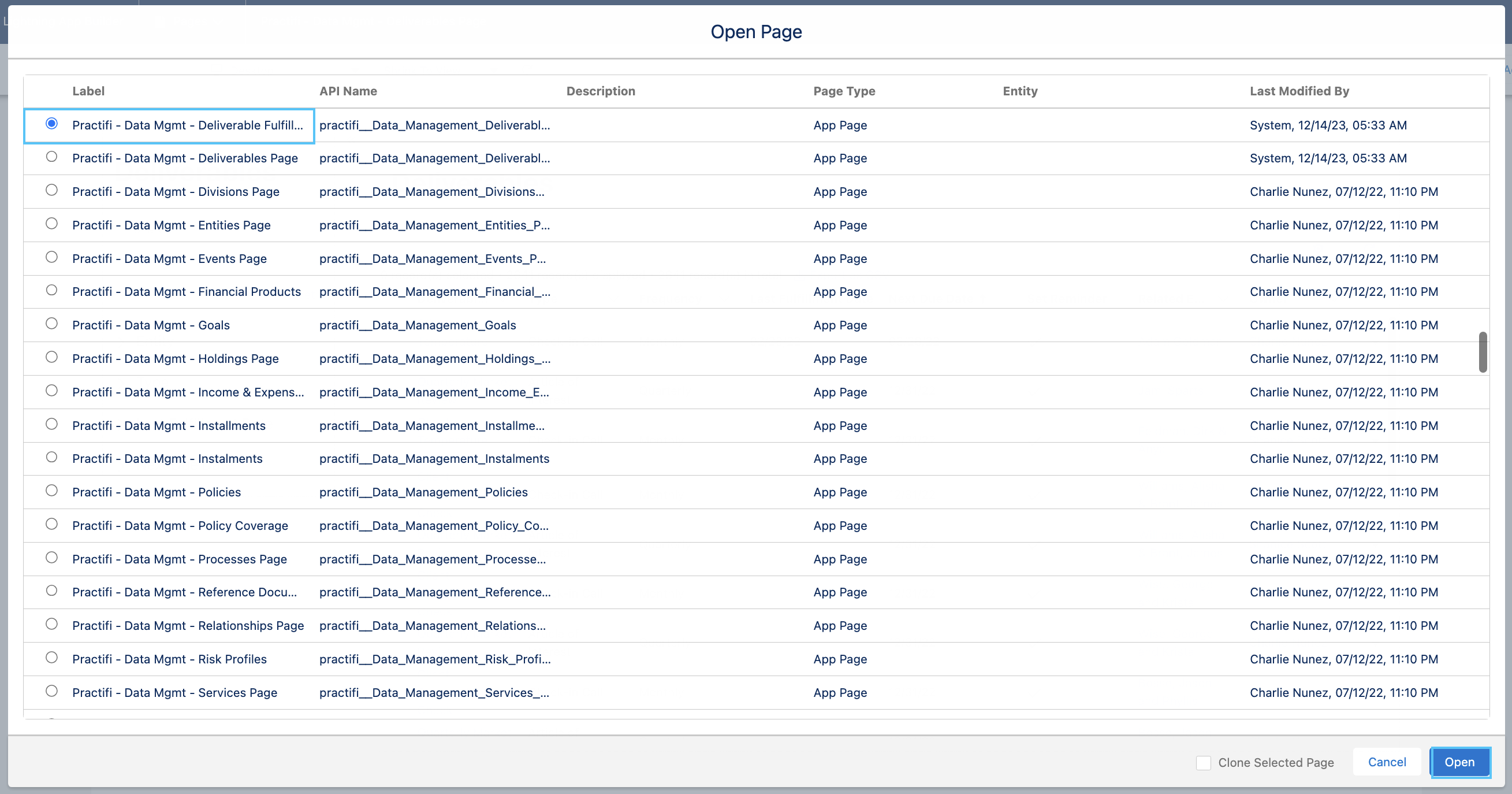Click label 'Practifi - Data Mgmt - Relationships Page'
Screen dimensions: 1512x794
click(188, 625)
